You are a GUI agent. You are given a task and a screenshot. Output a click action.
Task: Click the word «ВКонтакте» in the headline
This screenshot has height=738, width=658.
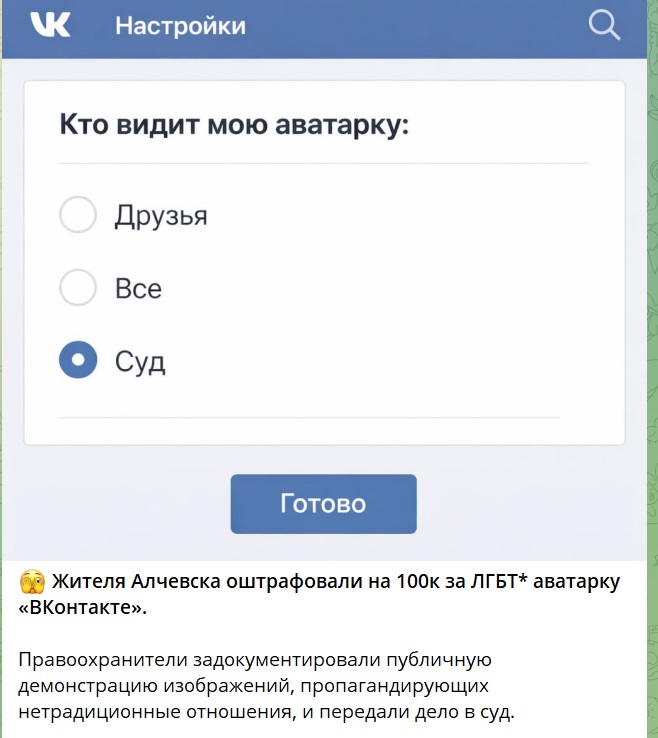pos(82,608)
